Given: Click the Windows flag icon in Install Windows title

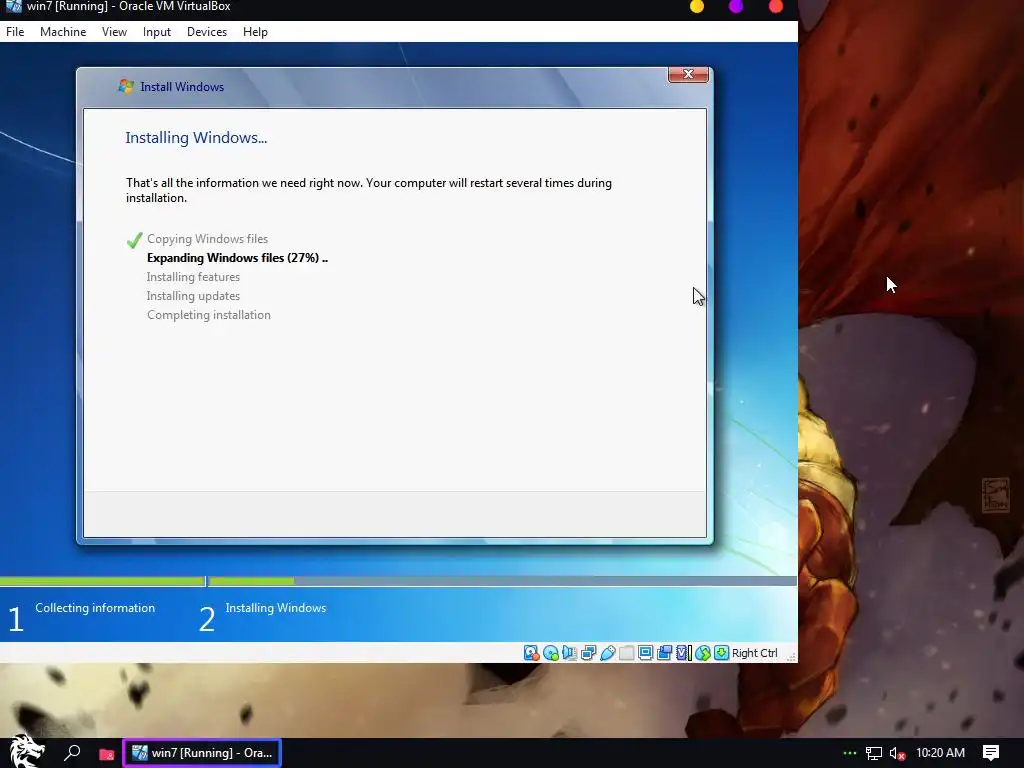Looking at the screenshot, I should click(x=125, y=86).
